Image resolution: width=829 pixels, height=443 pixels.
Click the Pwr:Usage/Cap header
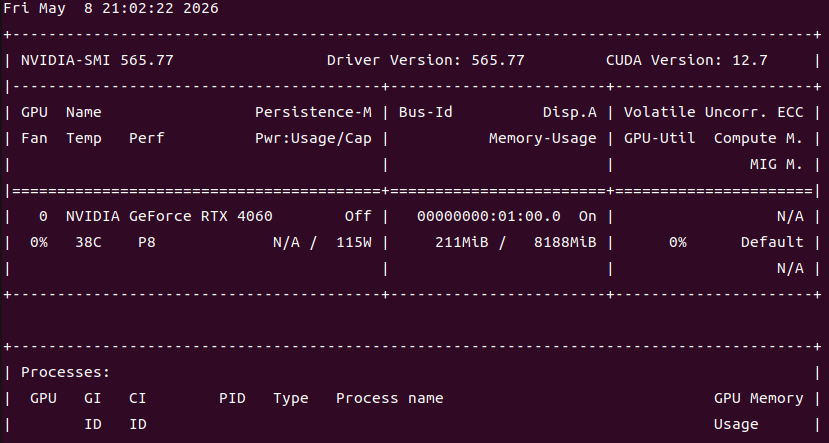point(313,139)
